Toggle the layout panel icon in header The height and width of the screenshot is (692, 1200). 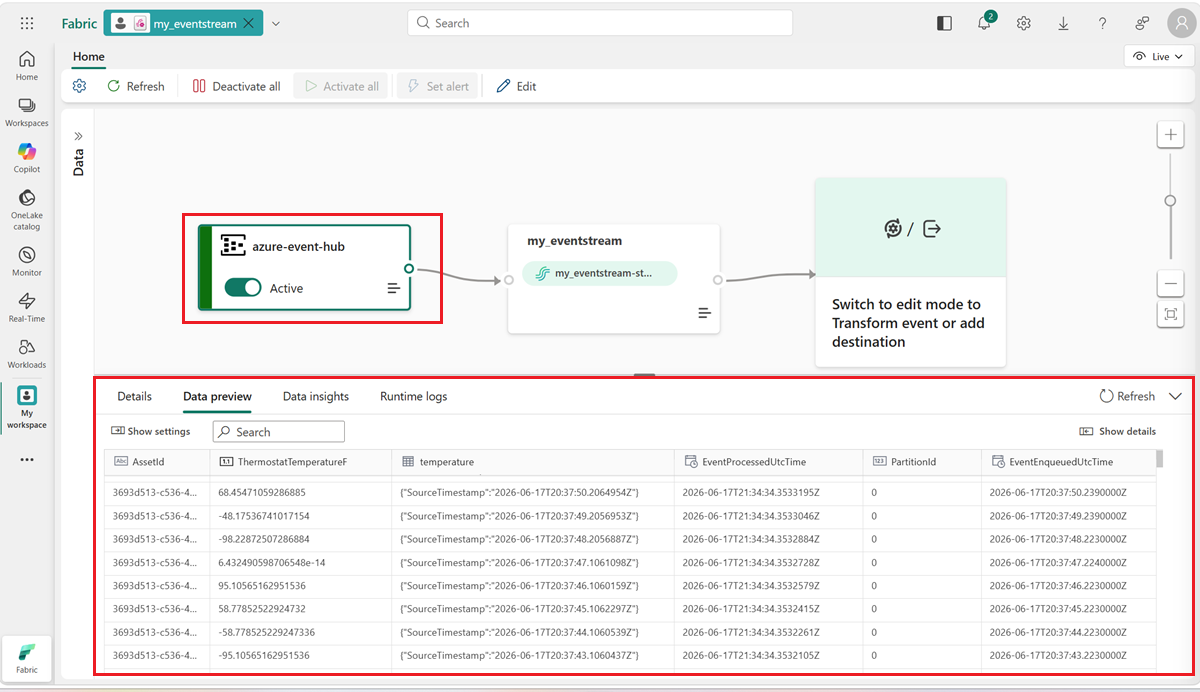(x=945, y=23)
